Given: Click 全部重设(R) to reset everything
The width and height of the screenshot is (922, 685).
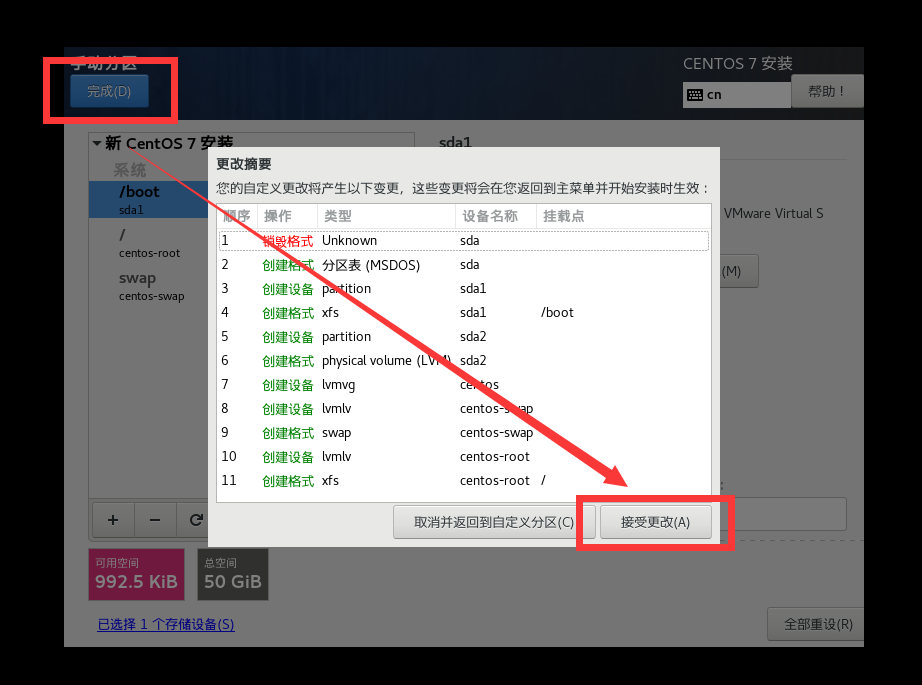Looking at the screenshot, I should coord(816,624).
